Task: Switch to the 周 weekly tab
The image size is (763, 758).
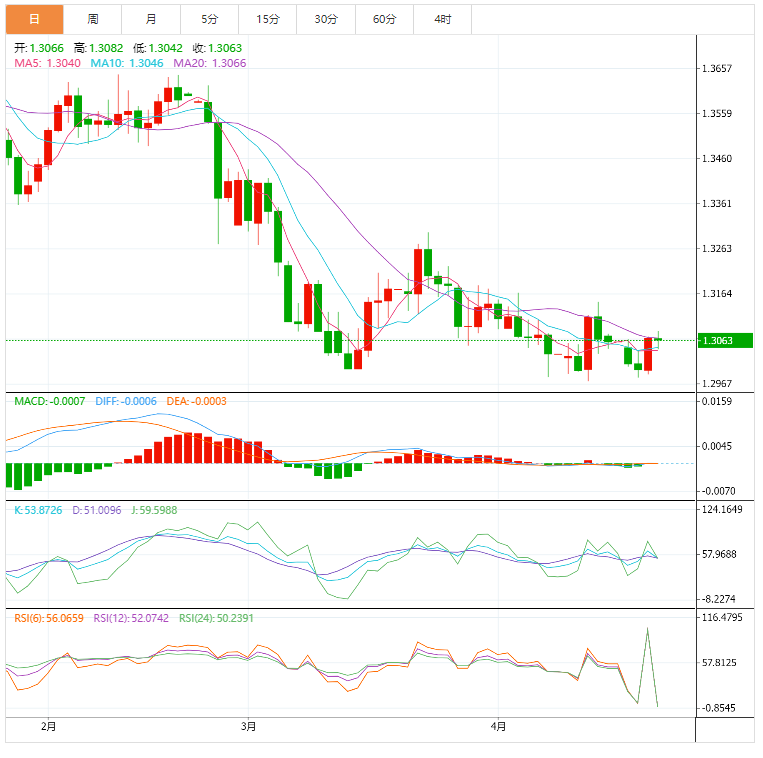Action: click(x=93, y=19)
